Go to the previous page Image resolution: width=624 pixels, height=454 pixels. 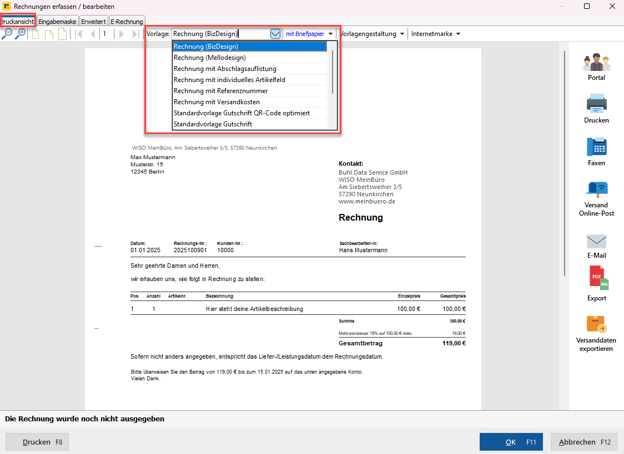[x=92, y=34]
